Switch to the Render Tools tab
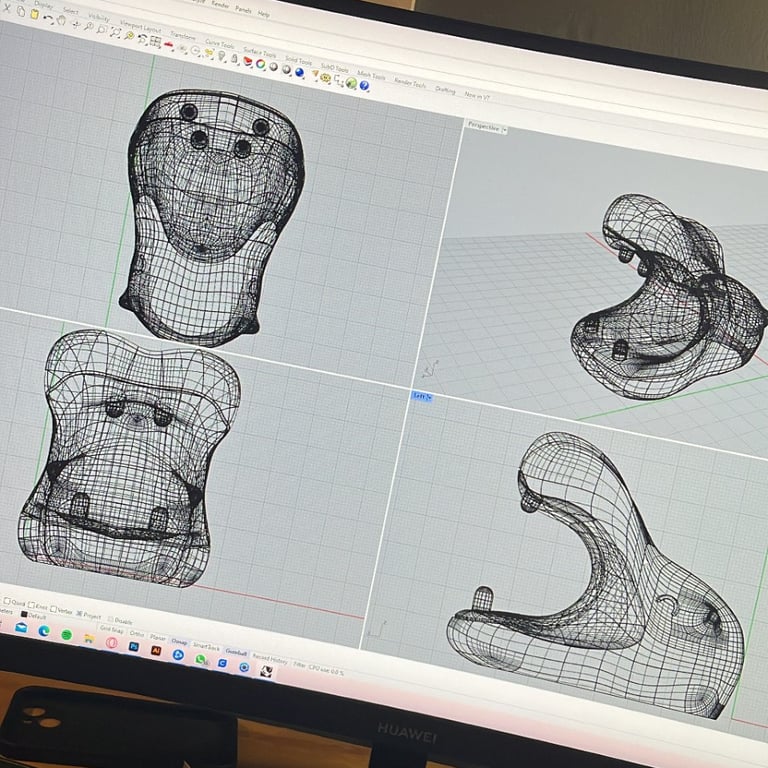Screen dimensions: 768x768 [x=410, y=83]
